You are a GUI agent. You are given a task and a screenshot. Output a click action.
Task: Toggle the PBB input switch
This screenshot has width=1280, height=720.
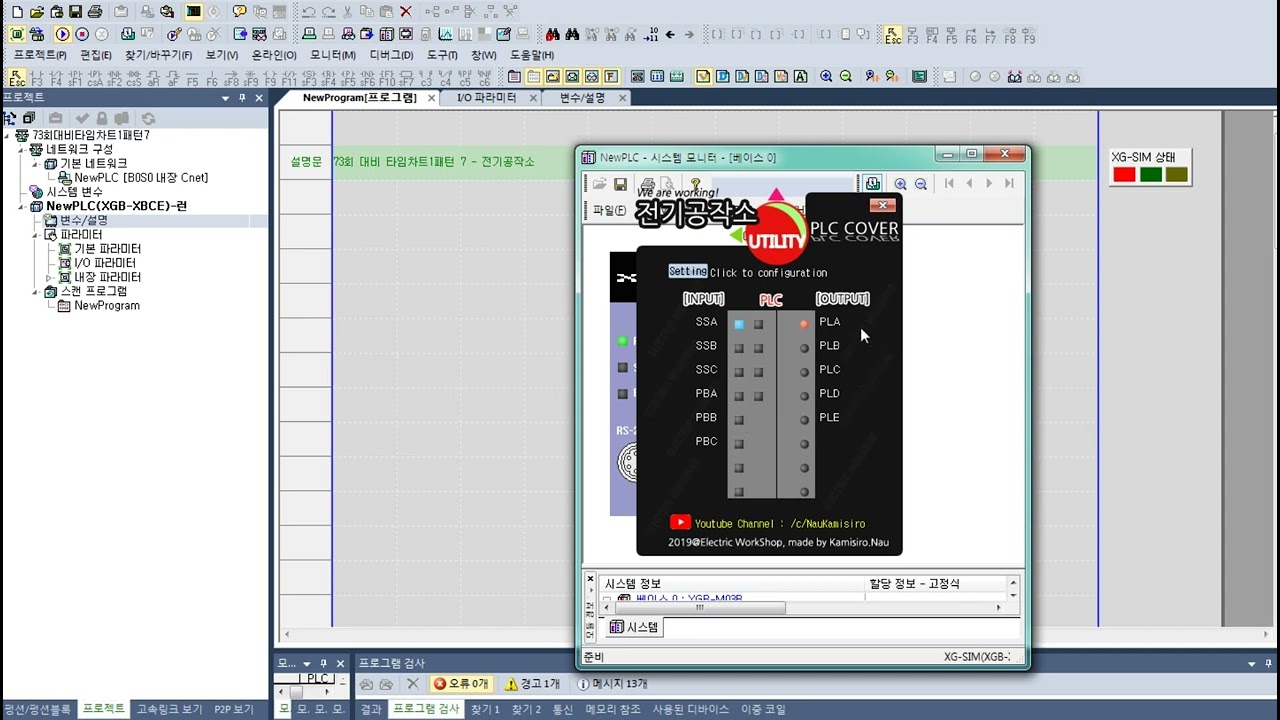(x=739, y=420)
